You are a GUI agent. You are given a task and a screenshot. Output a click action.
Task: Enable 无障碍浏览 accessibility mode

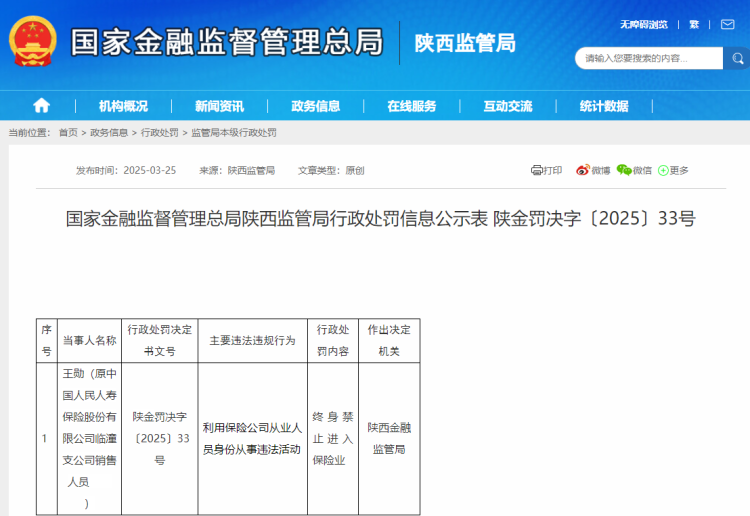[x=643, y=24]
